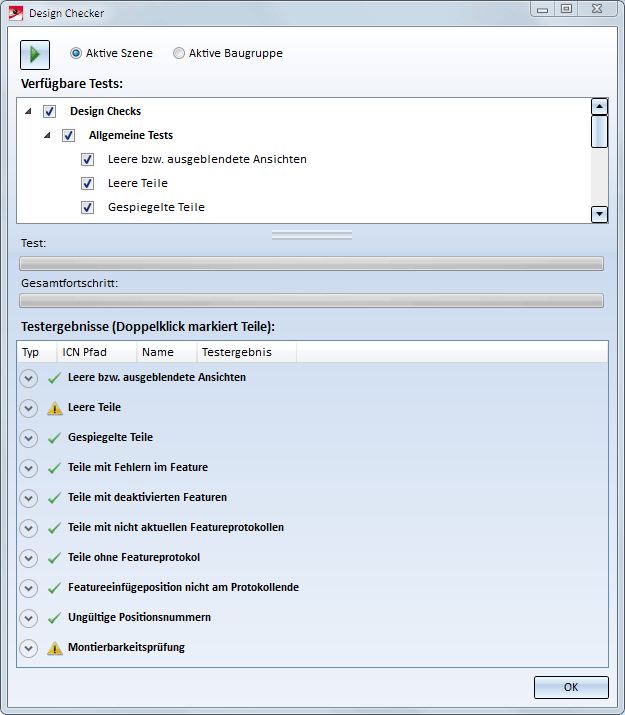Select the Aktive Szene radio button
This screenshot has height=715, width=625.
[x=76, y=53]
